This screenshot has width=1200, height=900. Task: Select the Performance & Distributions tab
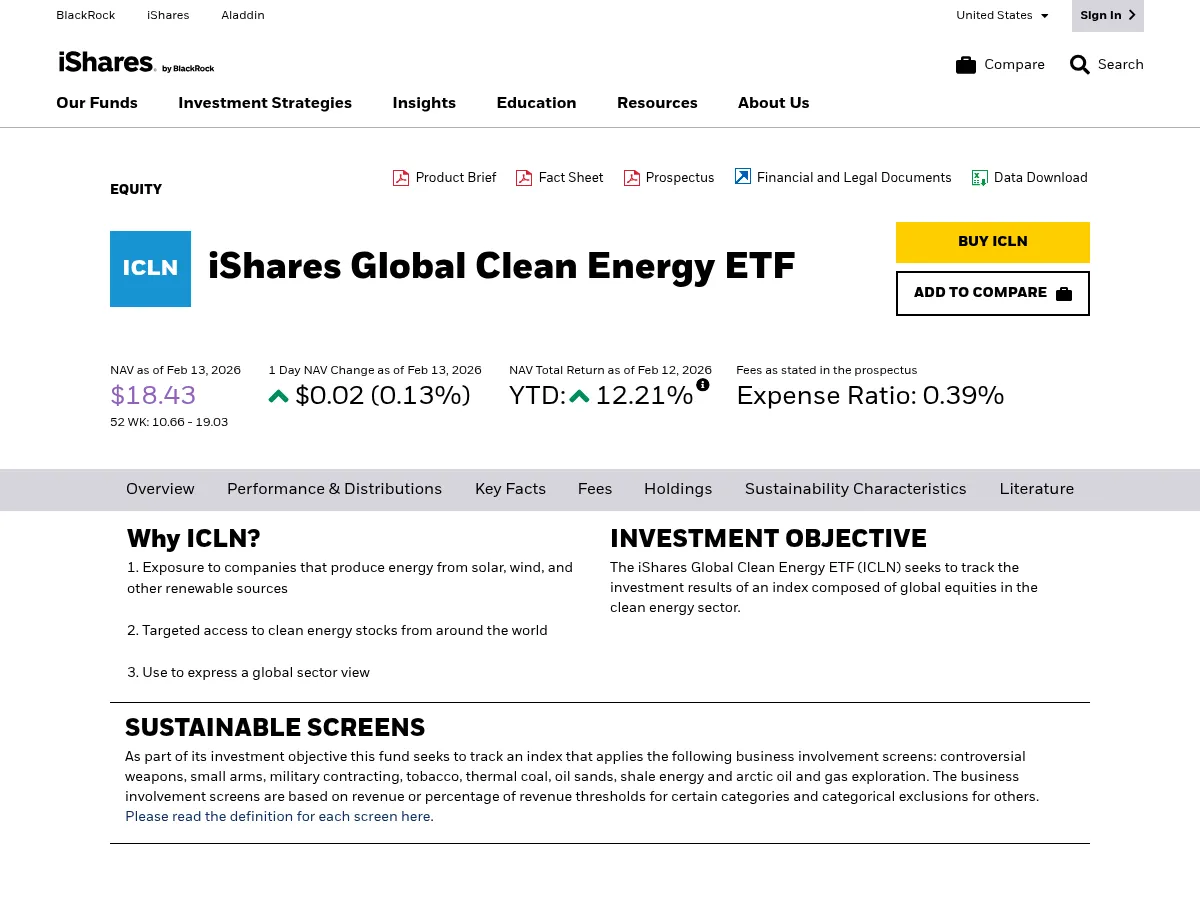(334, 489)
